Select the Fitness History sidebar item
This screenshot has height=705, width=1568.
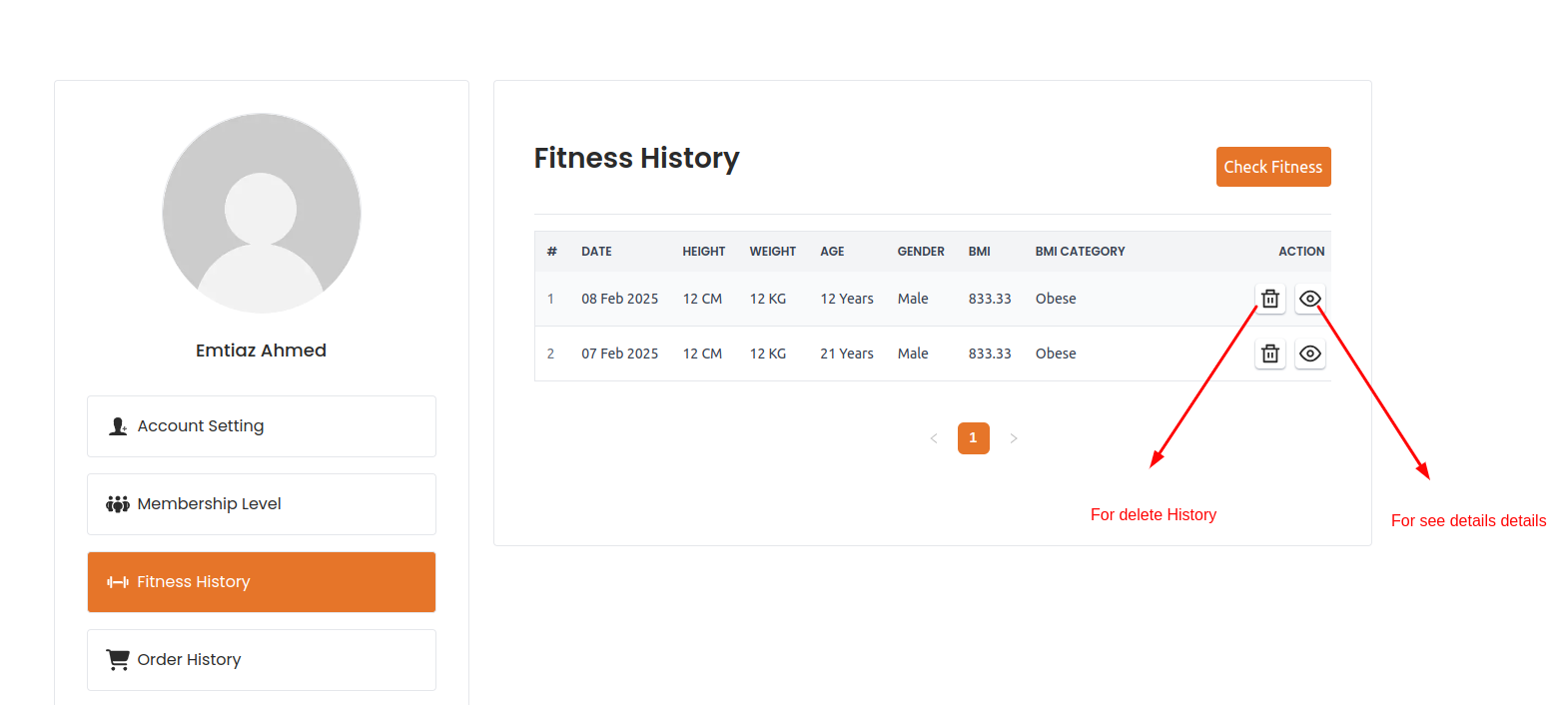click(x=262, y=582)
